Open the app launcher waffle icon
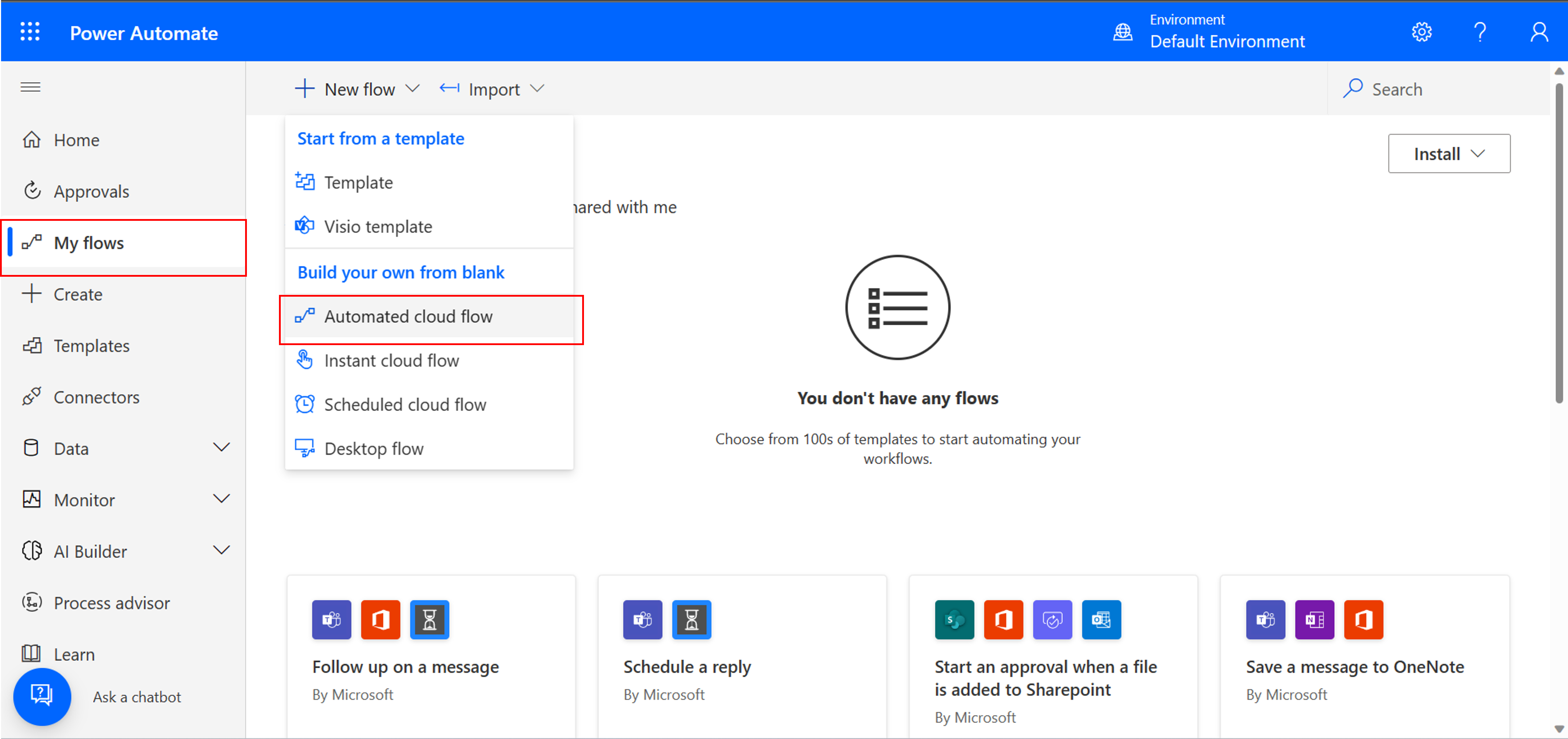 pos(30,32)
